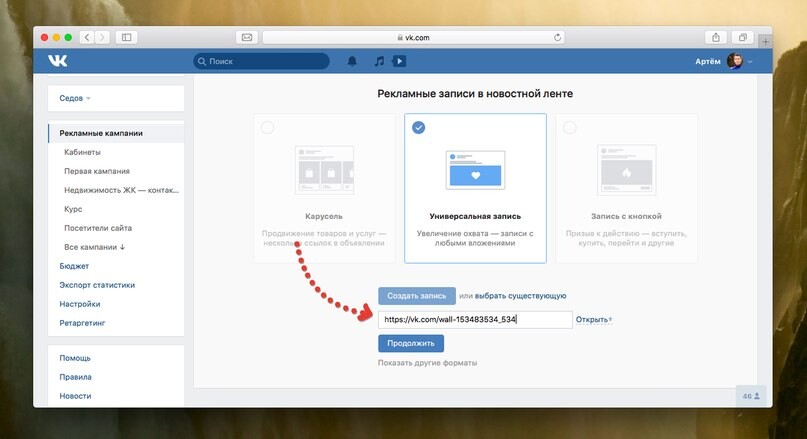The height and width of the screenshot is (439, 807).
Task: Open the Седов account dropdown
Action: coord(75,98)
